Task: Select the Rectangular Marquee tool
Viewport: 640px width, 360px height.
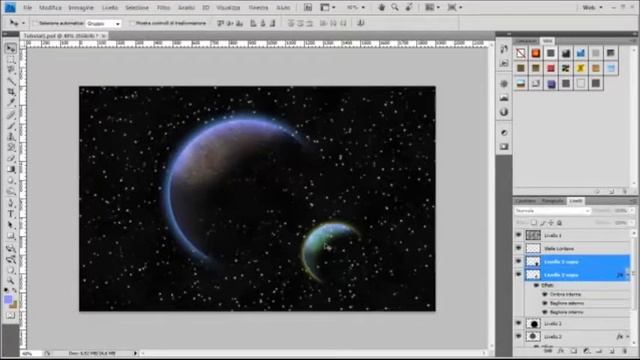Action: coord(11,60)
